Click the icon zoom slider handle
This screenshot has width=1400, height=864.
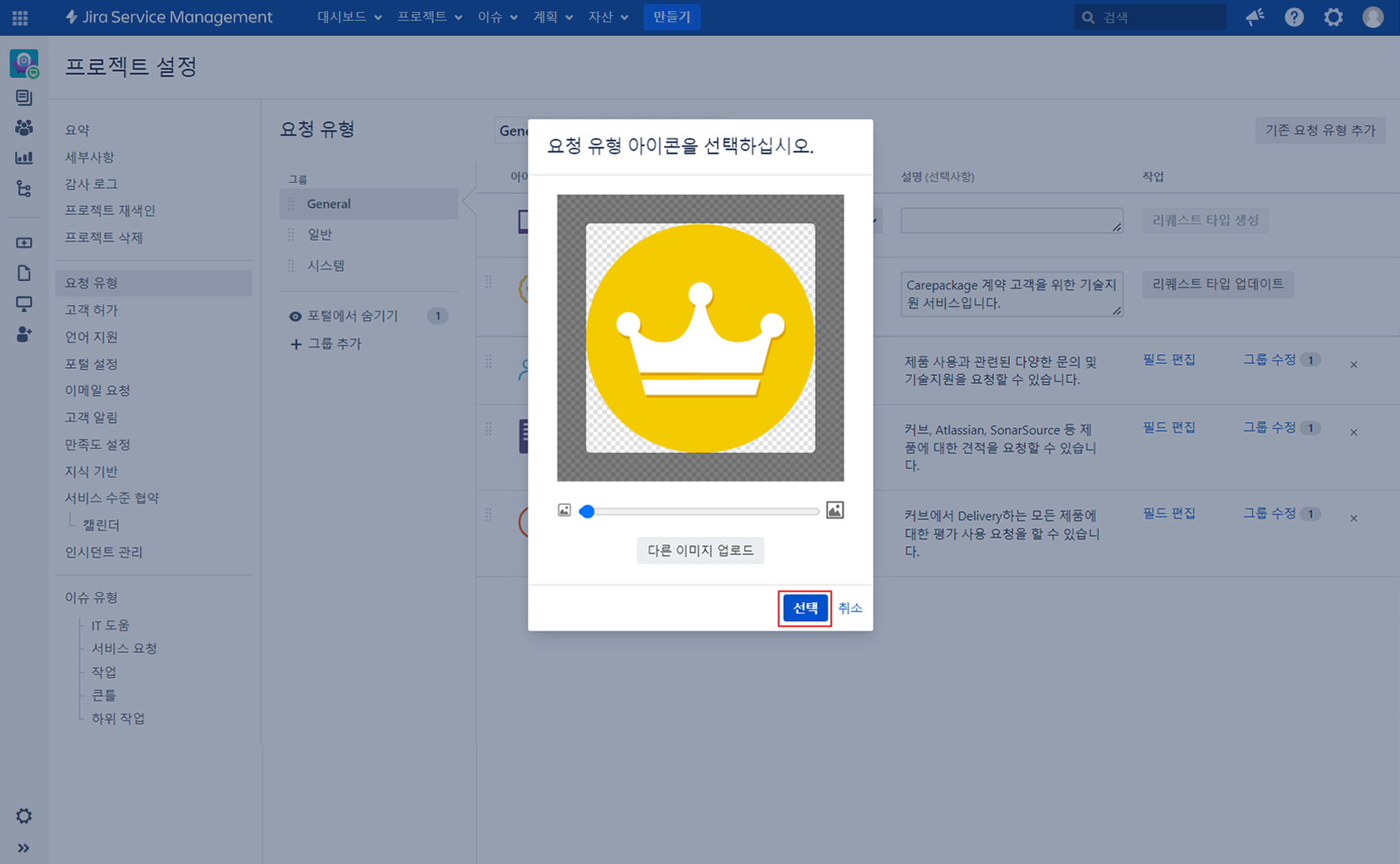587,511
